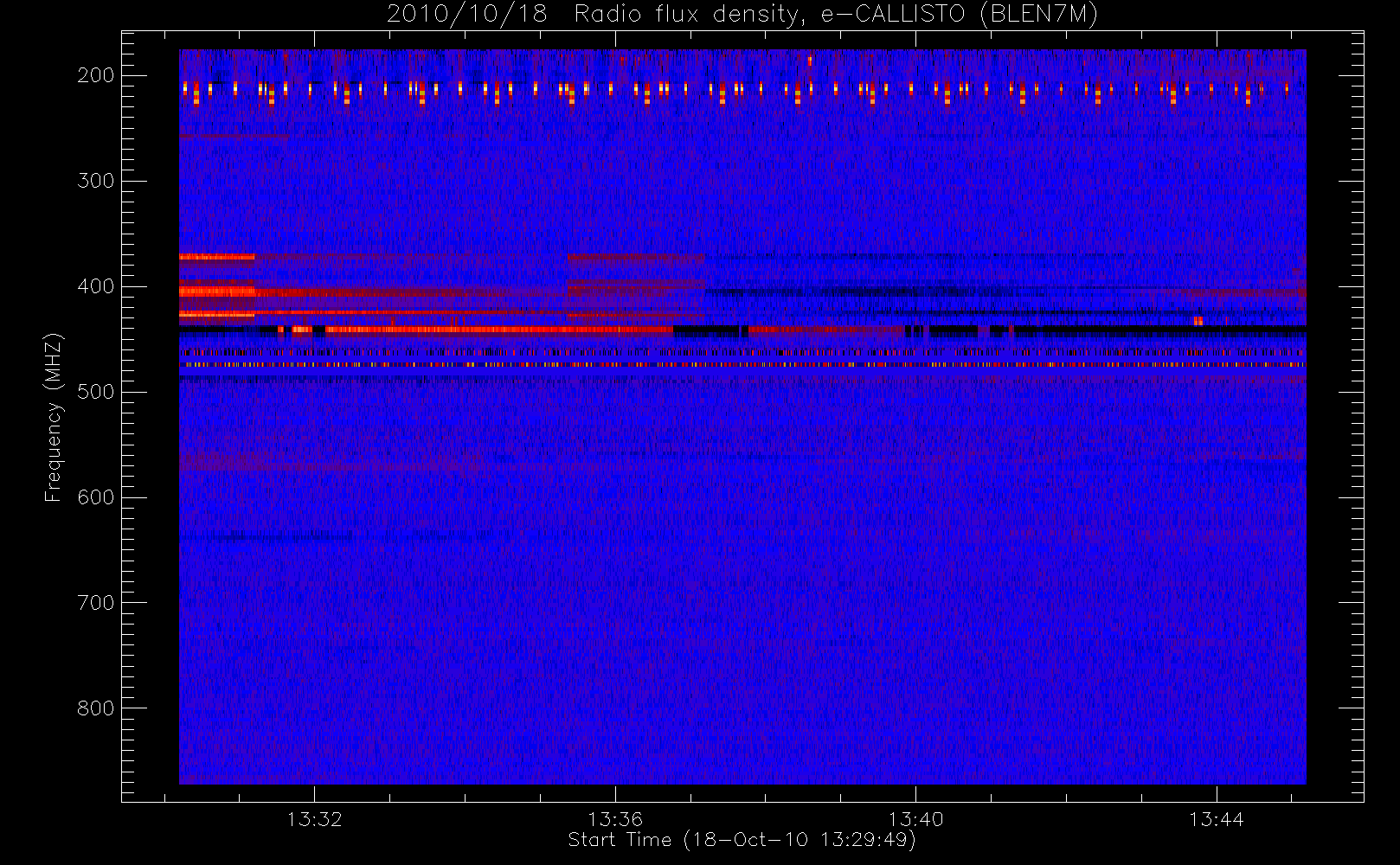
Task: Click the 13:32 time tick label
Action: tap(315, 819)
